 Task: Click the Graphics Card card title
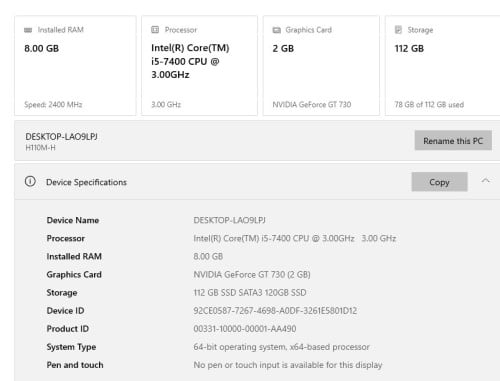tap(309, 30)
